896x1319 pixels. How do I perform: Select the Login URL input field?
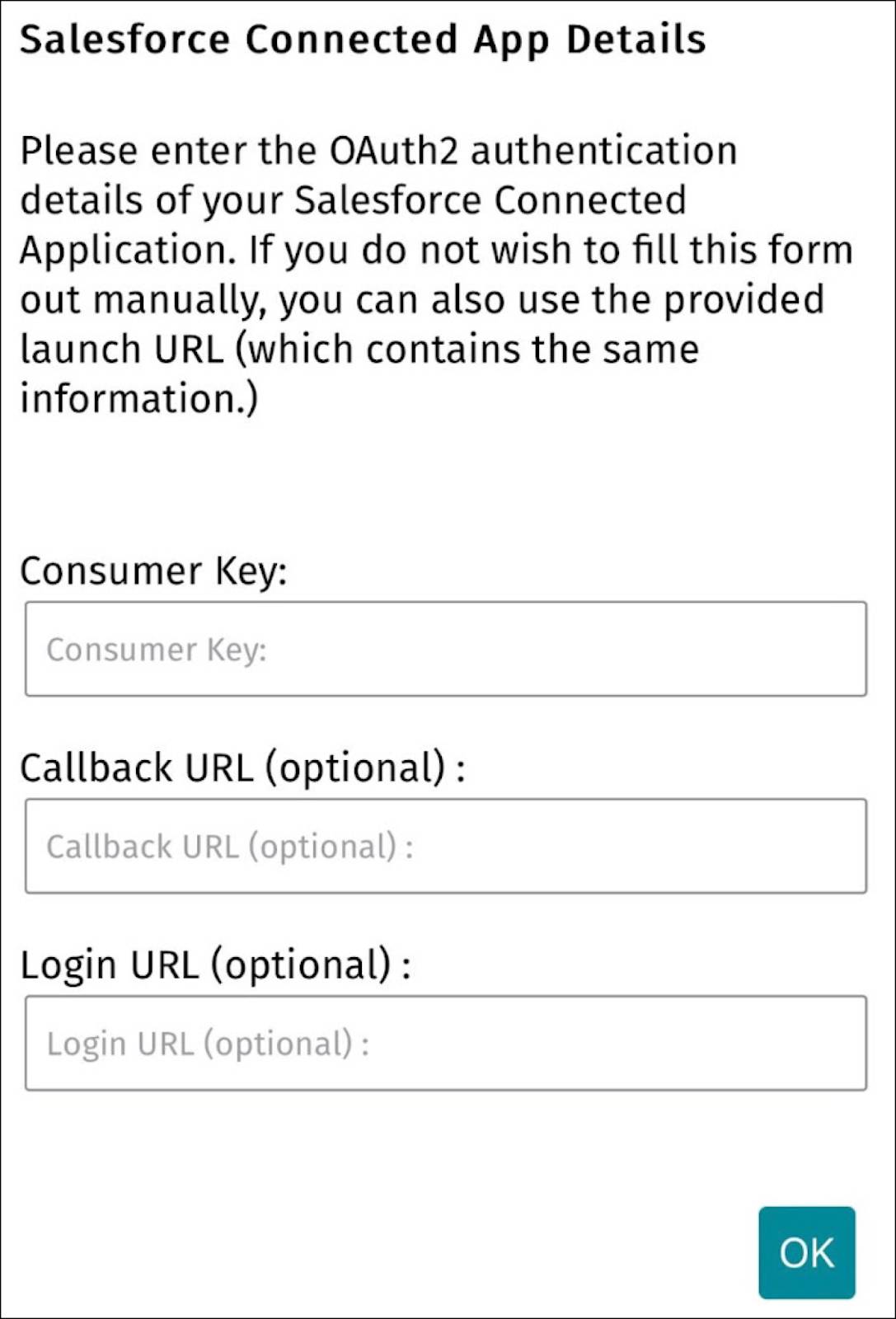click(445, 1043)
